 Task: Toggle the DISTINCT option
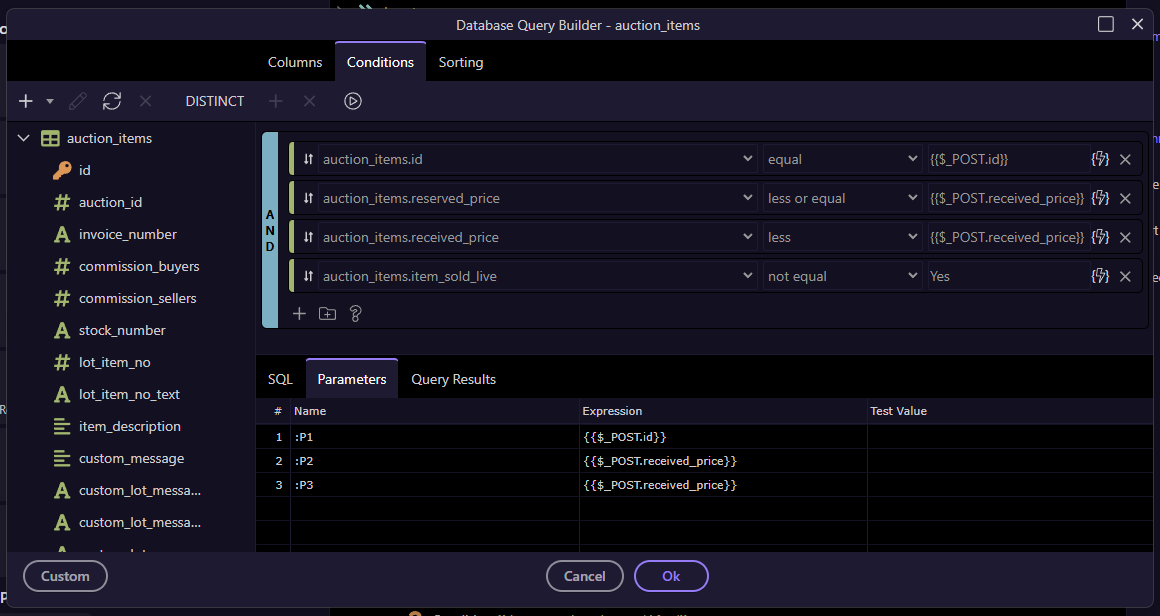[215, 101]
